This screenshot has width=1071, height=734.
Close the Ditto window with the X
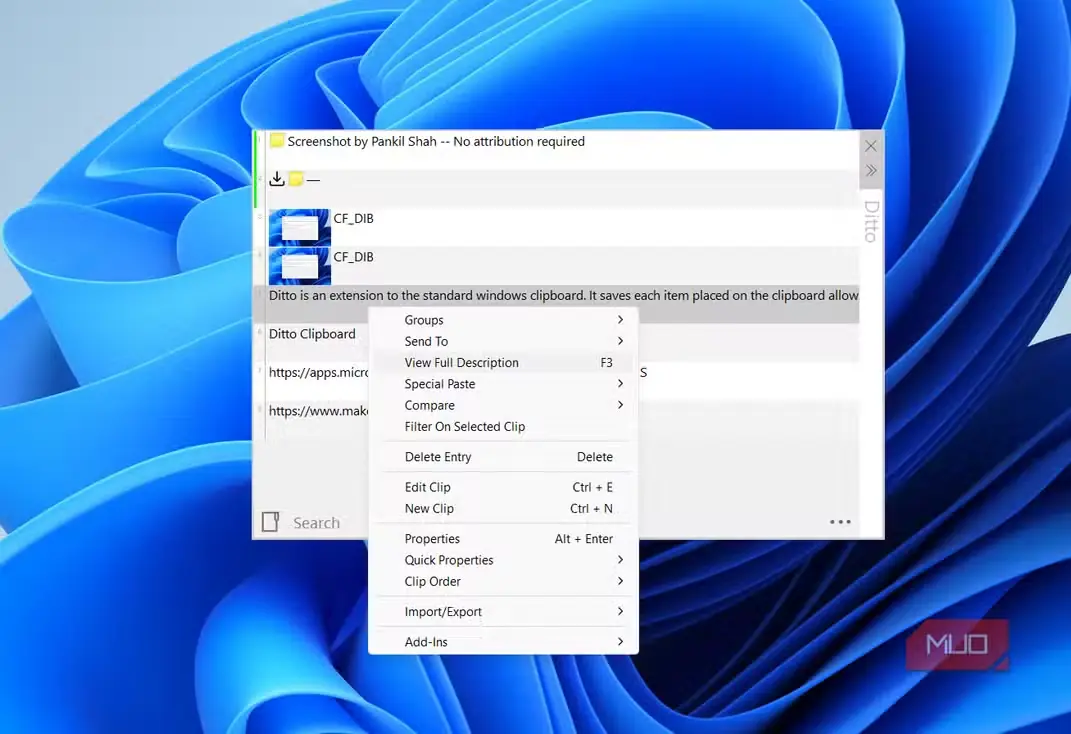click(x=871, y=146)
